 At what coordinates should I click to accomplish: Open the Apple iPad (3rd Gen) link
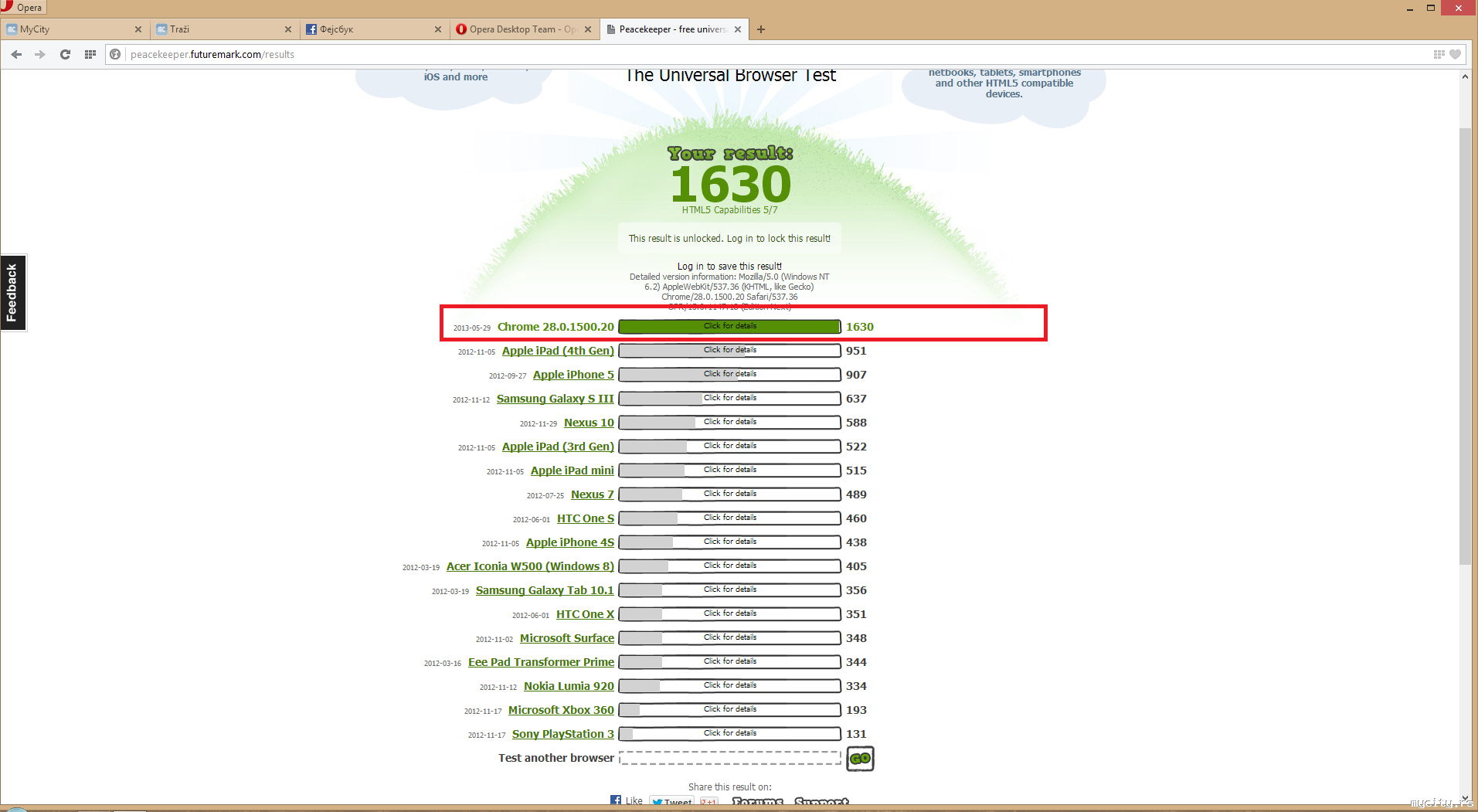558,447
